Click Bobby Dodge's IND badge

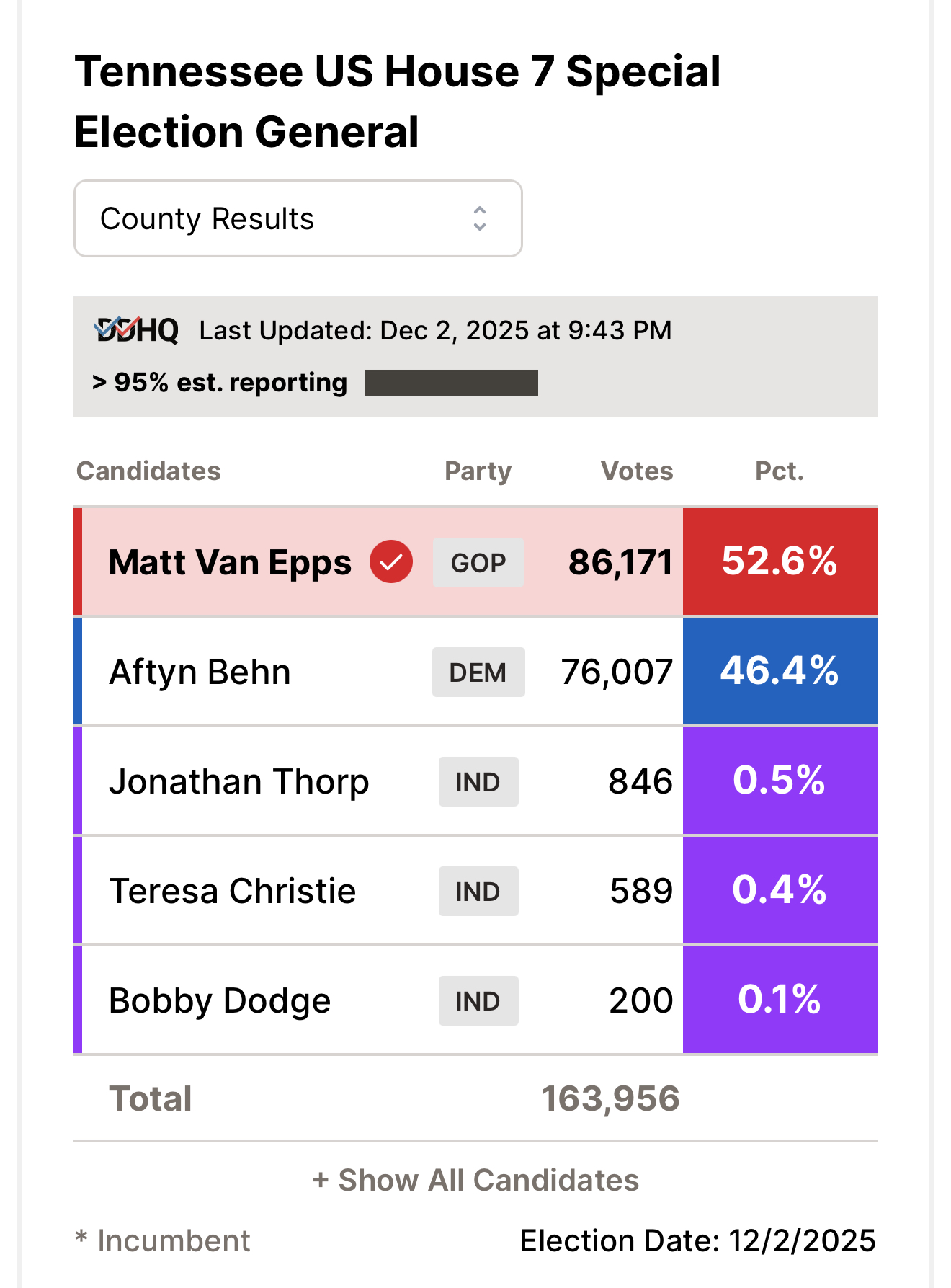click(478, 1000)
